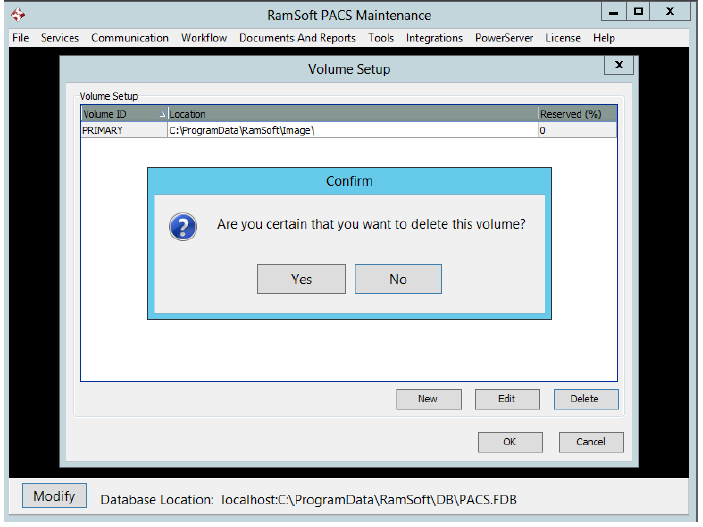Image resolution: width=703 pixels, height=527 pixels.
Task: Click the RamSoft app icon in title bar
Action: pos(17,15)
